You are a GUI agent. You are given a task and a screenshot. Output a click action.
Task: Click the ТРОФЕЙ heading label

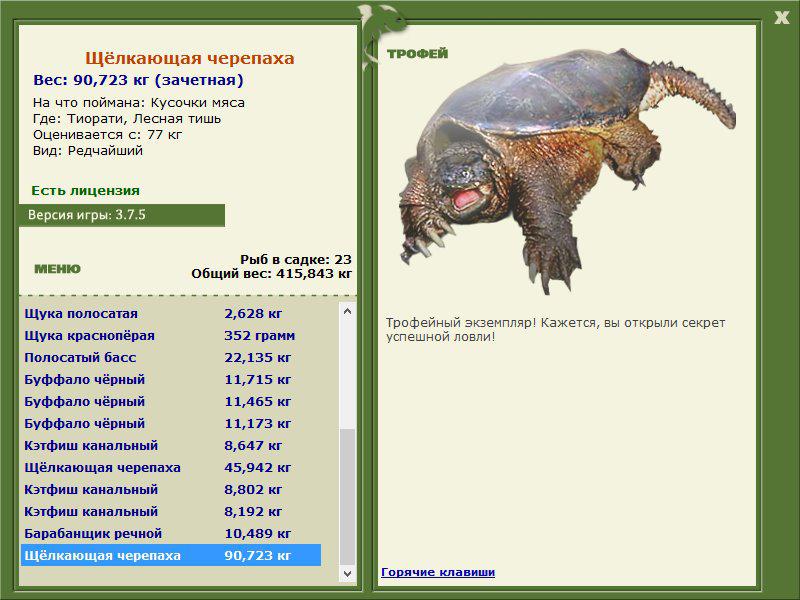point(417,54)
